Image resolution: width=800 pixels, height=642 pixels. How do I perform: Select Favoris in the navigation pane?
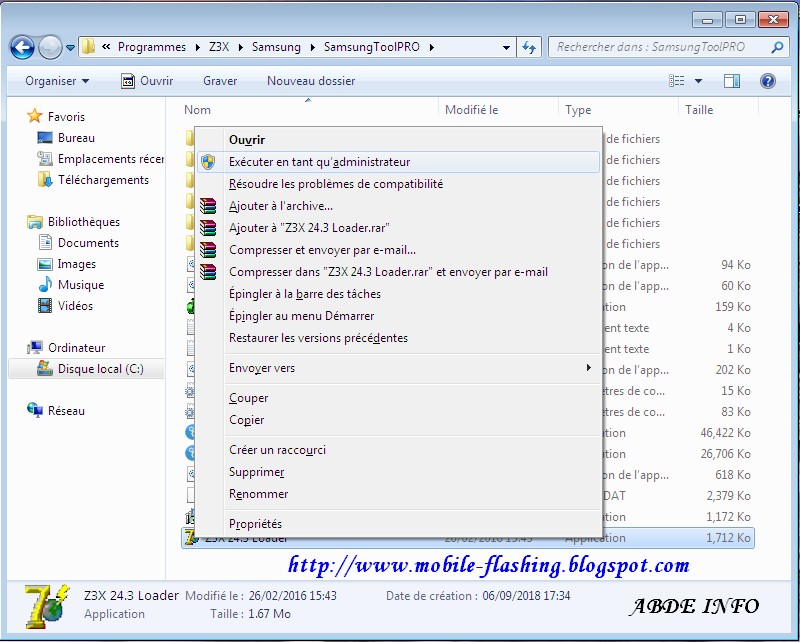[x=56, y=116]
